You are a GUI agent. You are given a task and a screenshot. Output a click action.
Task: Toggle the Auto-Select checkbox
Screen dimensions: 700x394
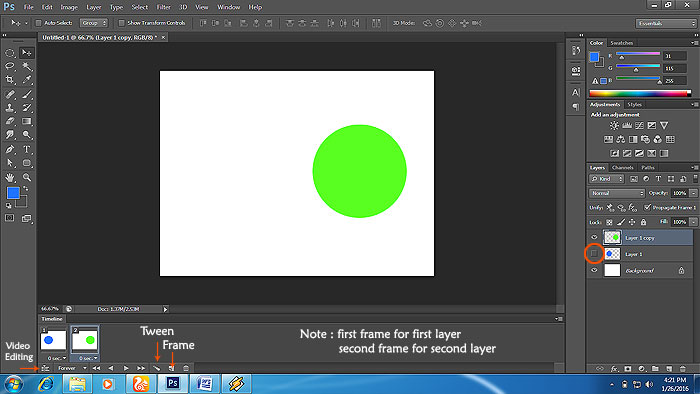[38, 23]
